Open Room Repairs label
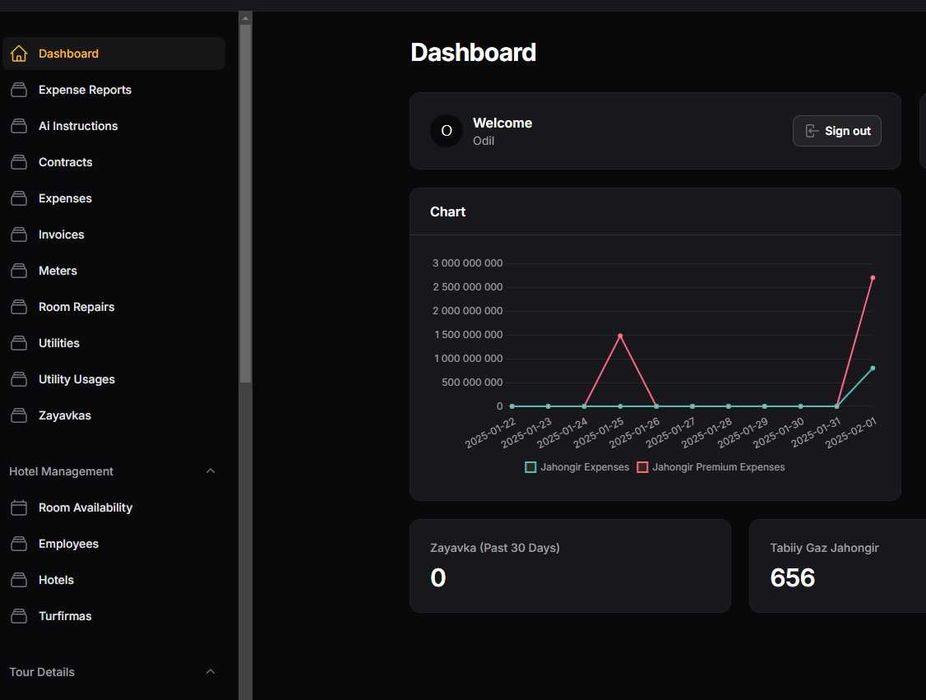Viewport: 926px width, 700px height. pyautogui.click(x=77, y=307)
